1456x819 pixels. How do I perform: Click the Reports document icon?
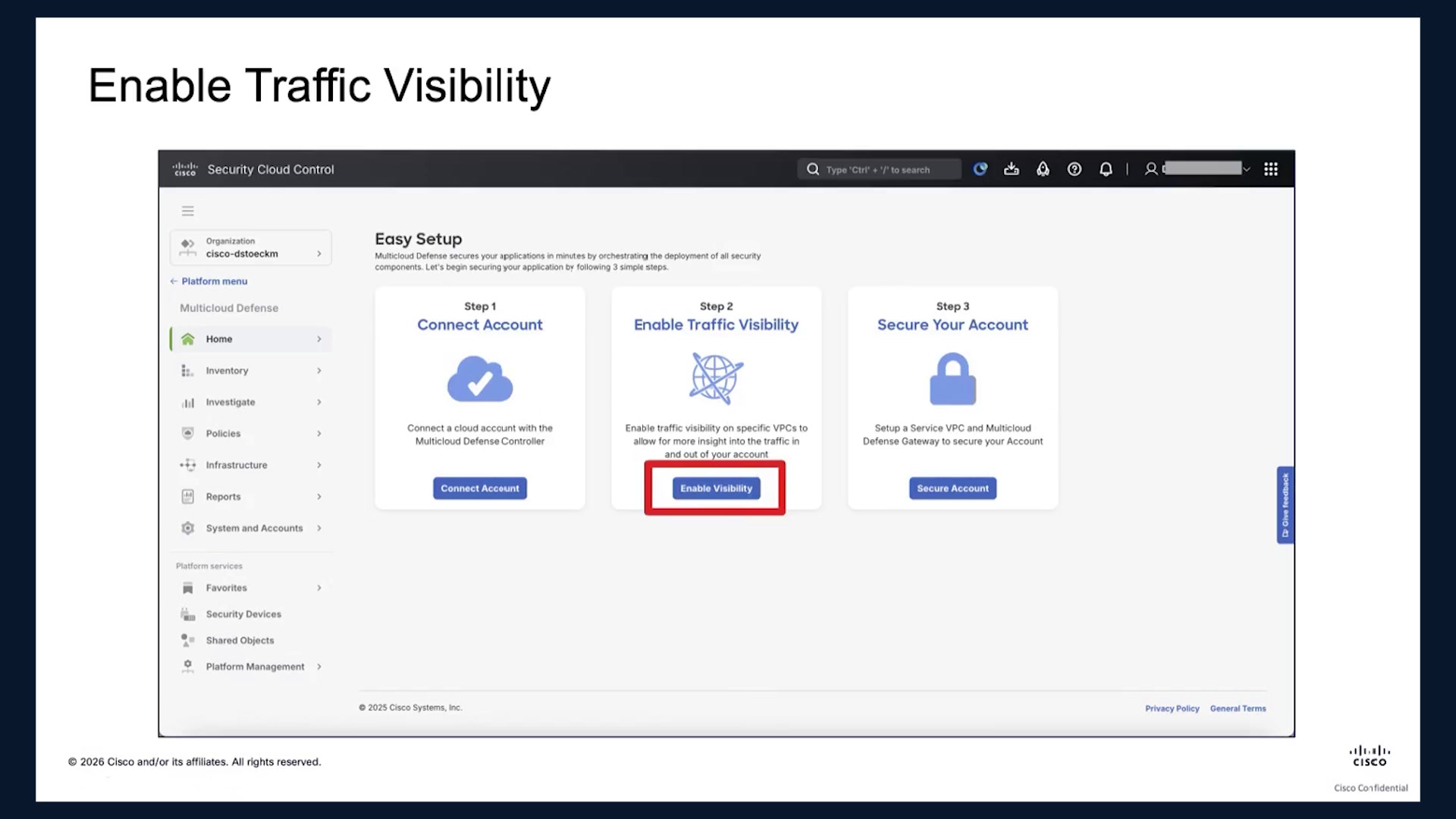187,497
